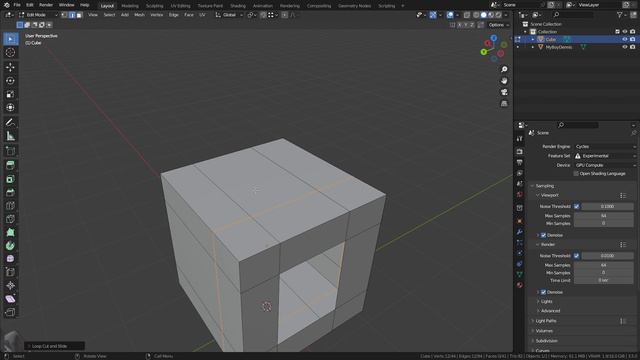Open the Options dropdown in viewport header
Viewport: 640px width, 360px height.
tap(498, 25)
